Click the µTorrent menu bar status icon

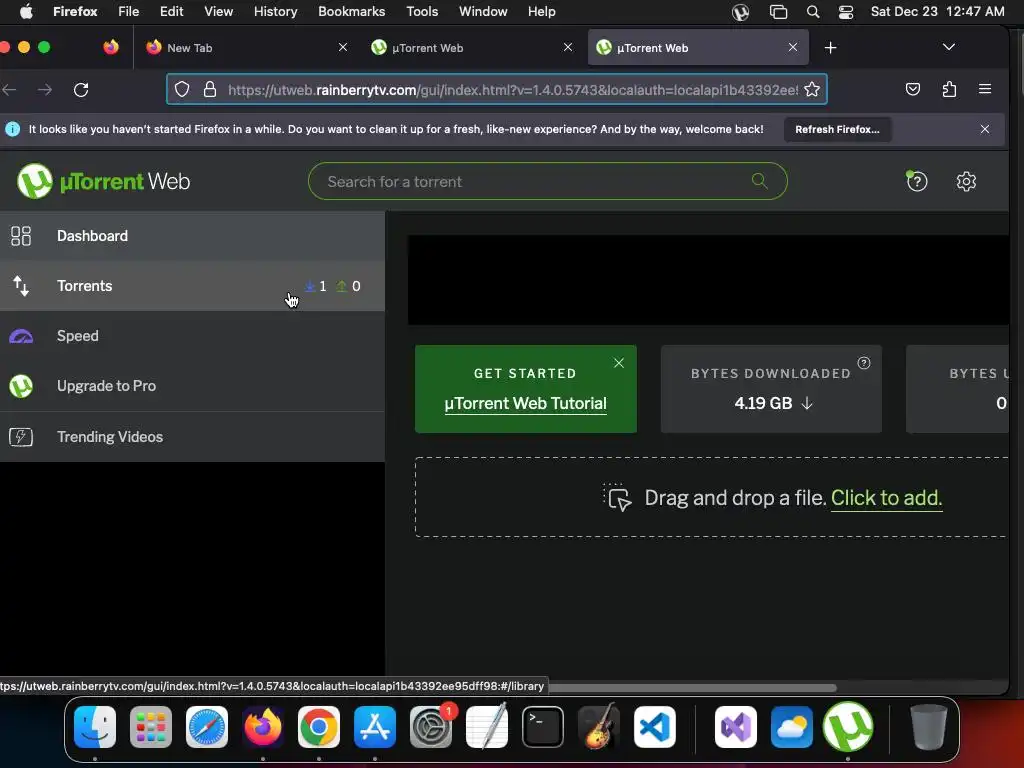740,12
